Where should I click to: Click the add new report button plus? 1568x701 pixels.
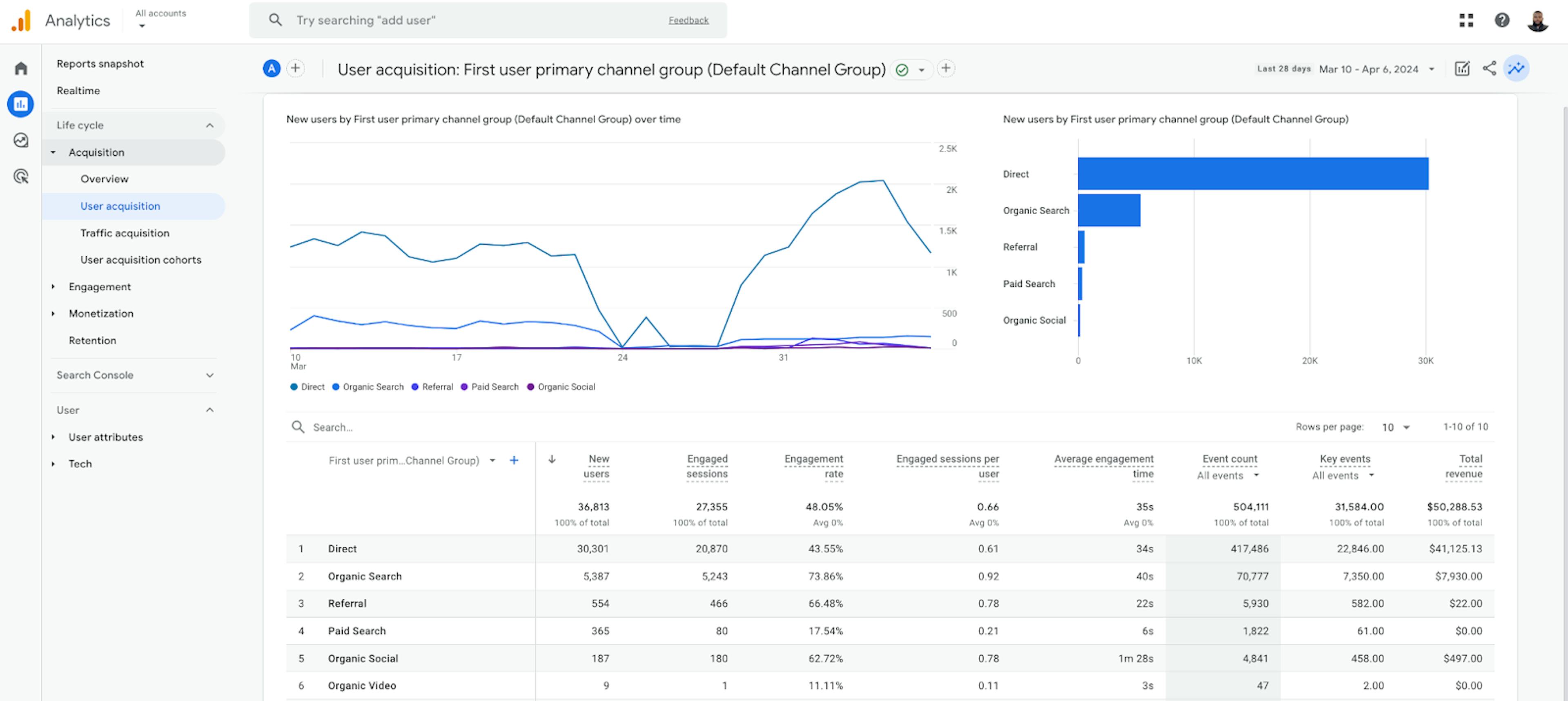coord(296,67)
